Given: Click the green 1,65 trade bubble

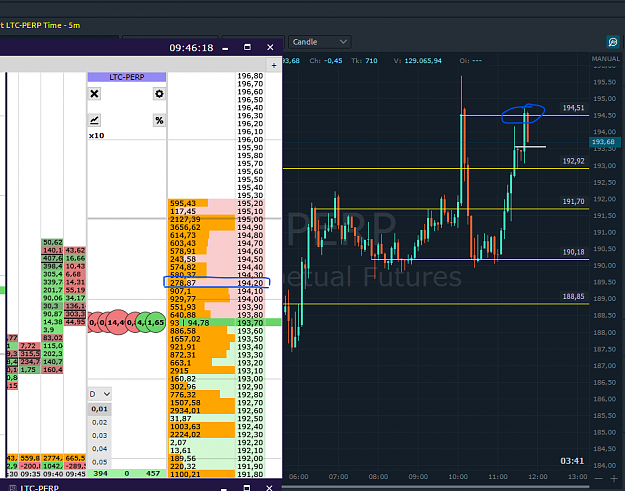Looking at the screenshot, I should coord(156,322).
